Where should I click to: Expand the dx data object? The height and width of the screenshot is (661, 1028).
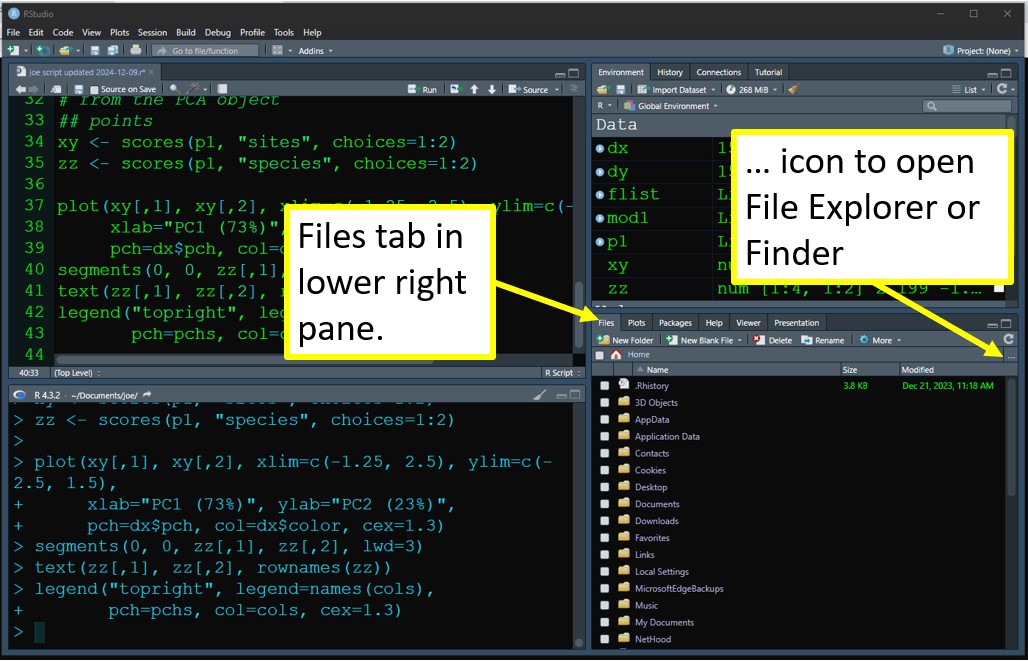pos(599,149)
